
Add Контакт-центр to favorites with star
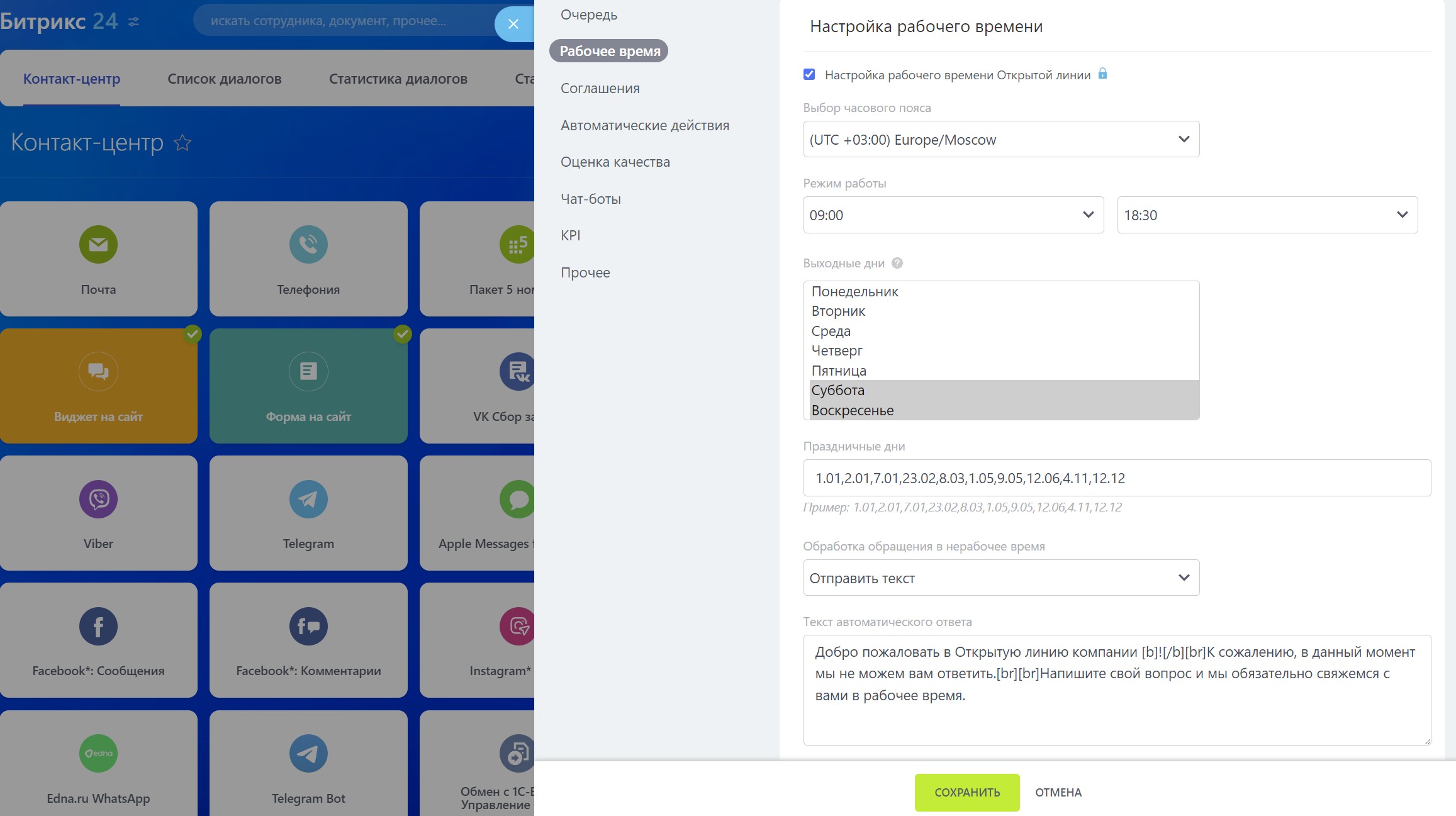click(182, 143)
